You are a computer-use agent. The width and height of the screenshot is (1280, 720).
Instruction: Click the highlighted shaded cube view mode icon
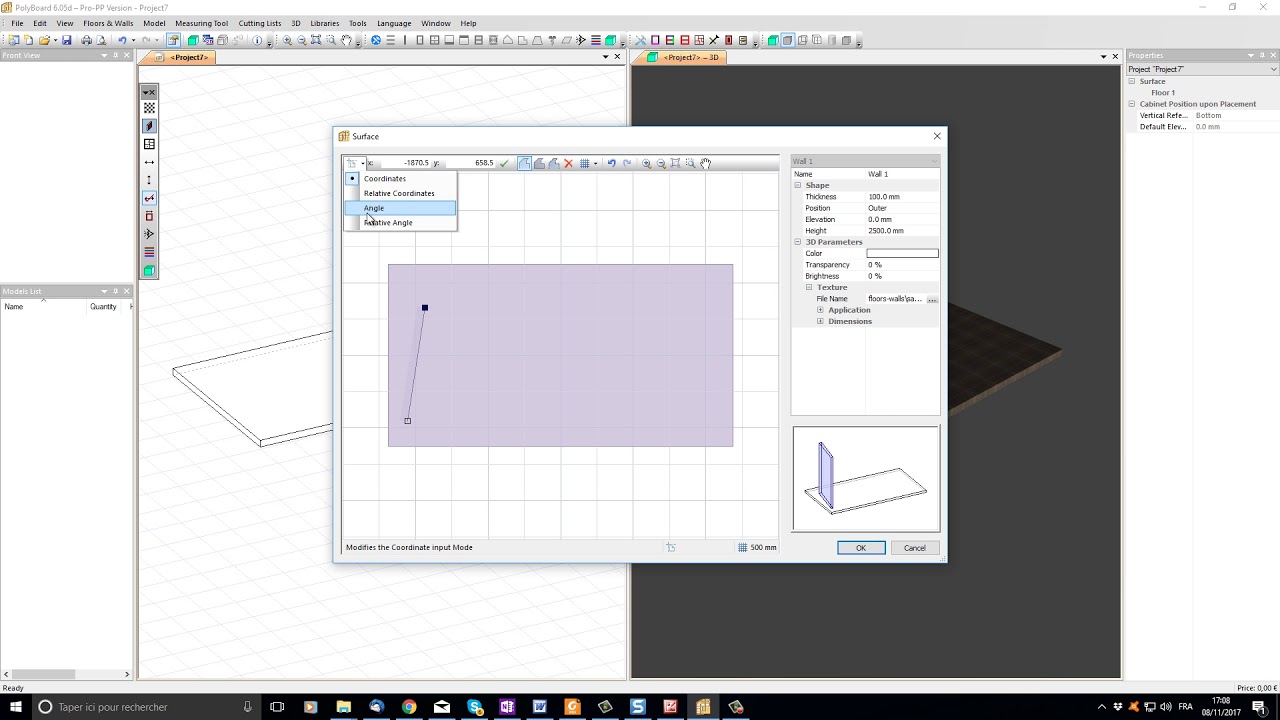(788, 40)
